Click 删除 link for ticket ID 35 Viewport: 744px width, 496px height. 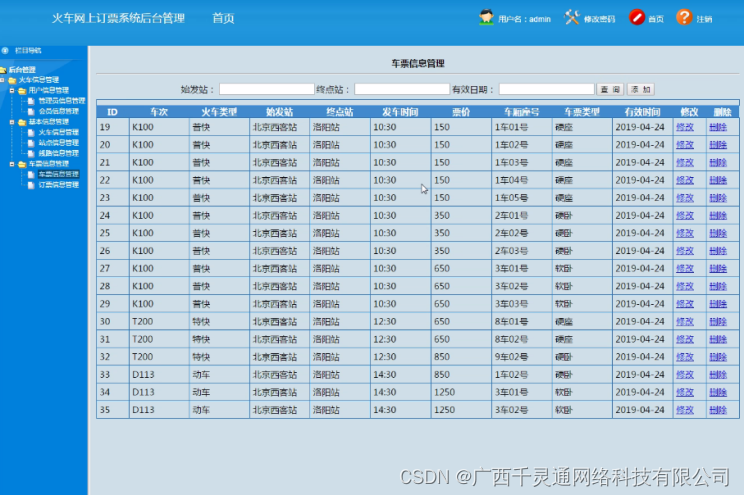point(718,410)
